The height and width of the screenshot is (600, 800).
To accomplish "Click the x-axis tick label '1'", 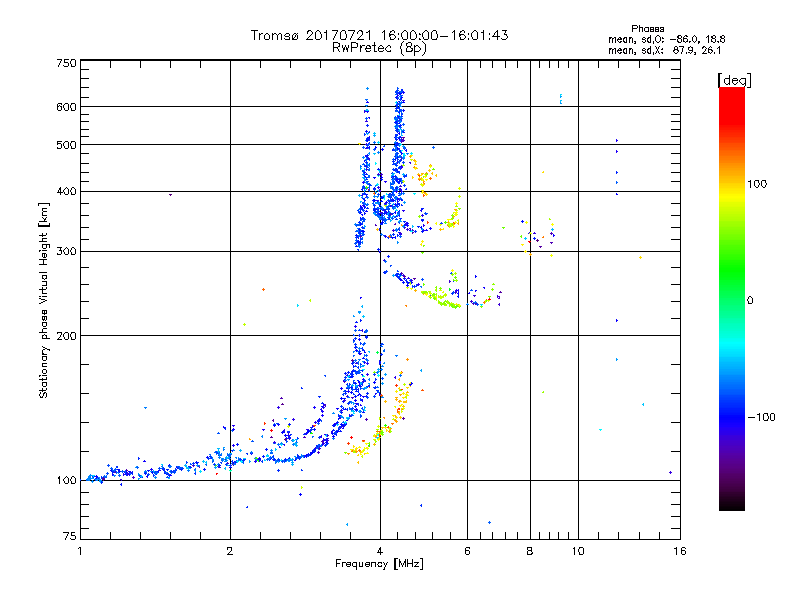I will 80,551.
